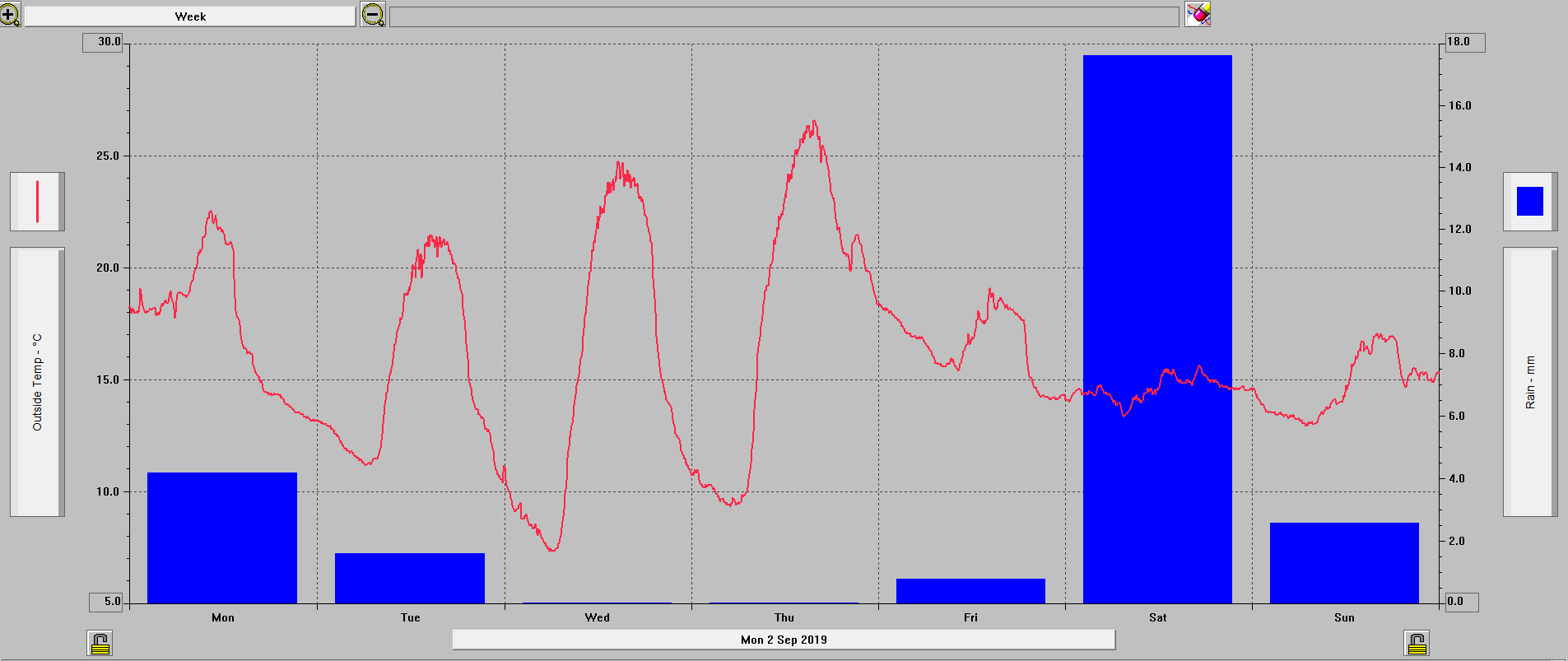Click the Mon 2 Sep 2019 date button
The width and height of the screenshot is (1568, 661).
pos(784,640)
